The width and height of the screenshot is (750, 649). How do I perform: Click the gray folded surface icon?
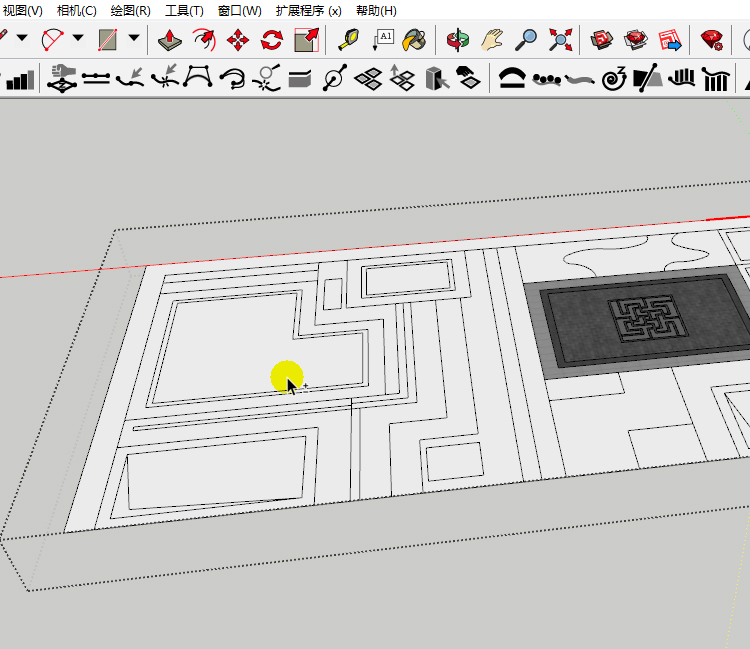(300, 79)
